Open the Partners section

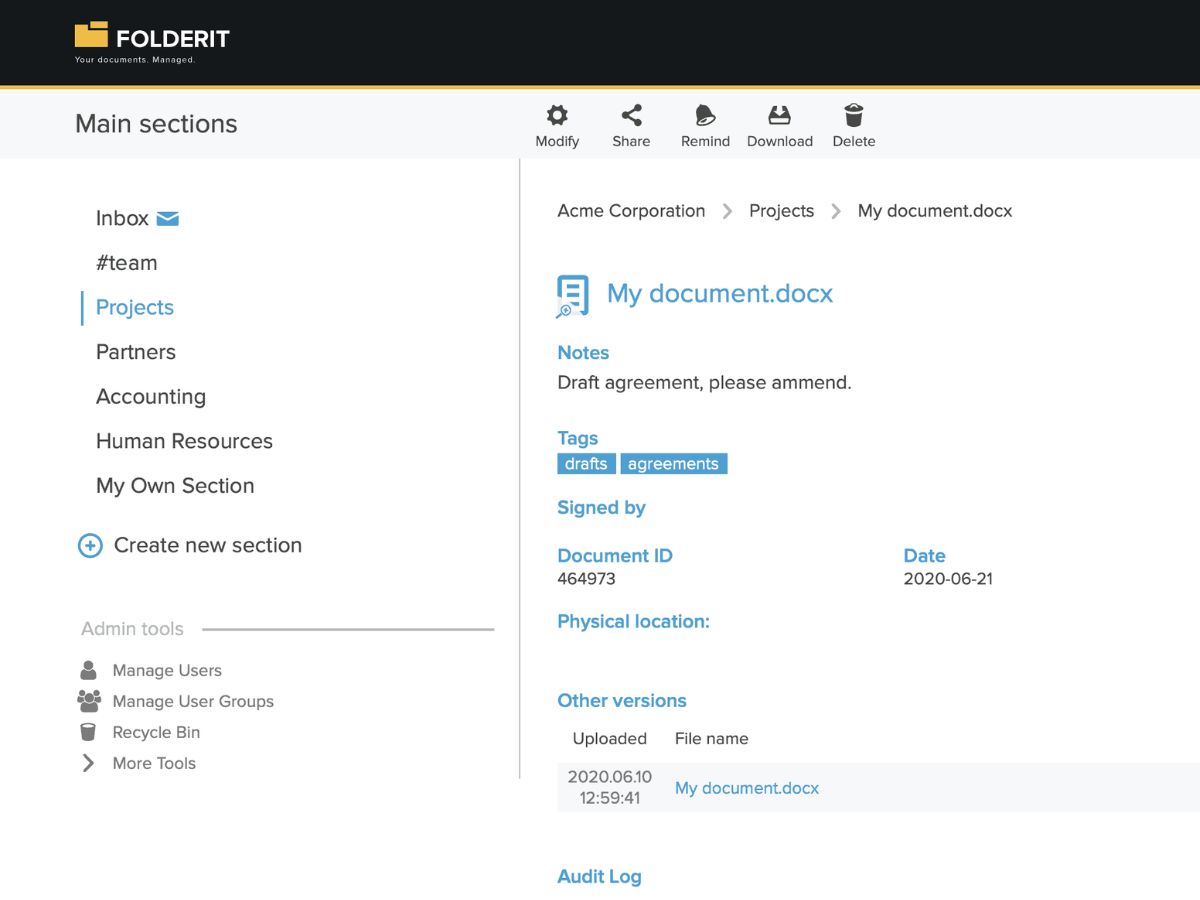click(x=136, y=352)
